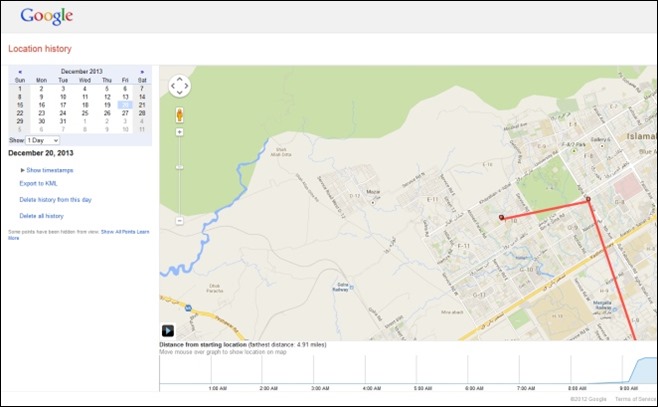Click the Mozar point of interest marker

pos(373,203)
